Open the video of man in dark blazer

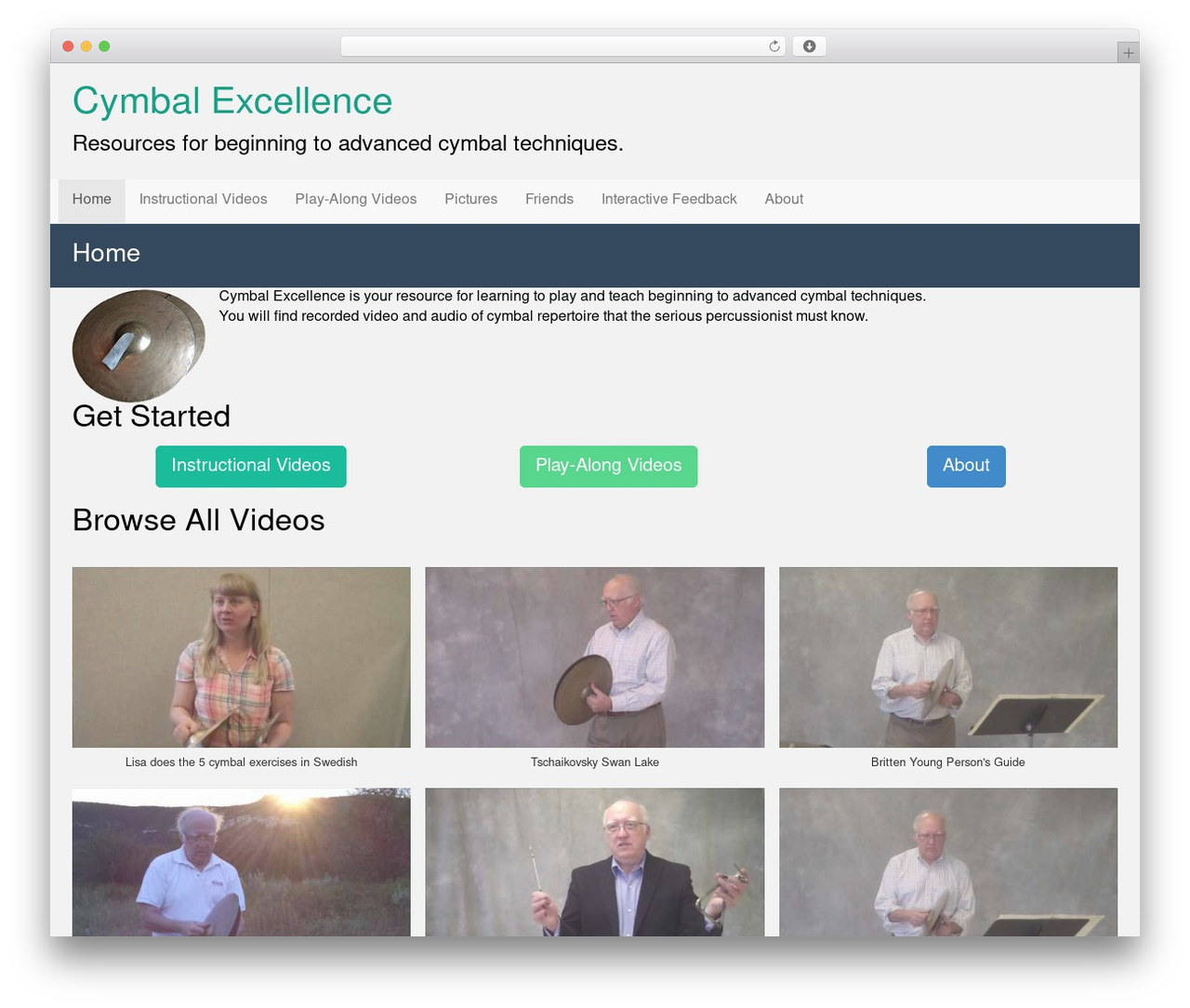click(x=595, y=862)
